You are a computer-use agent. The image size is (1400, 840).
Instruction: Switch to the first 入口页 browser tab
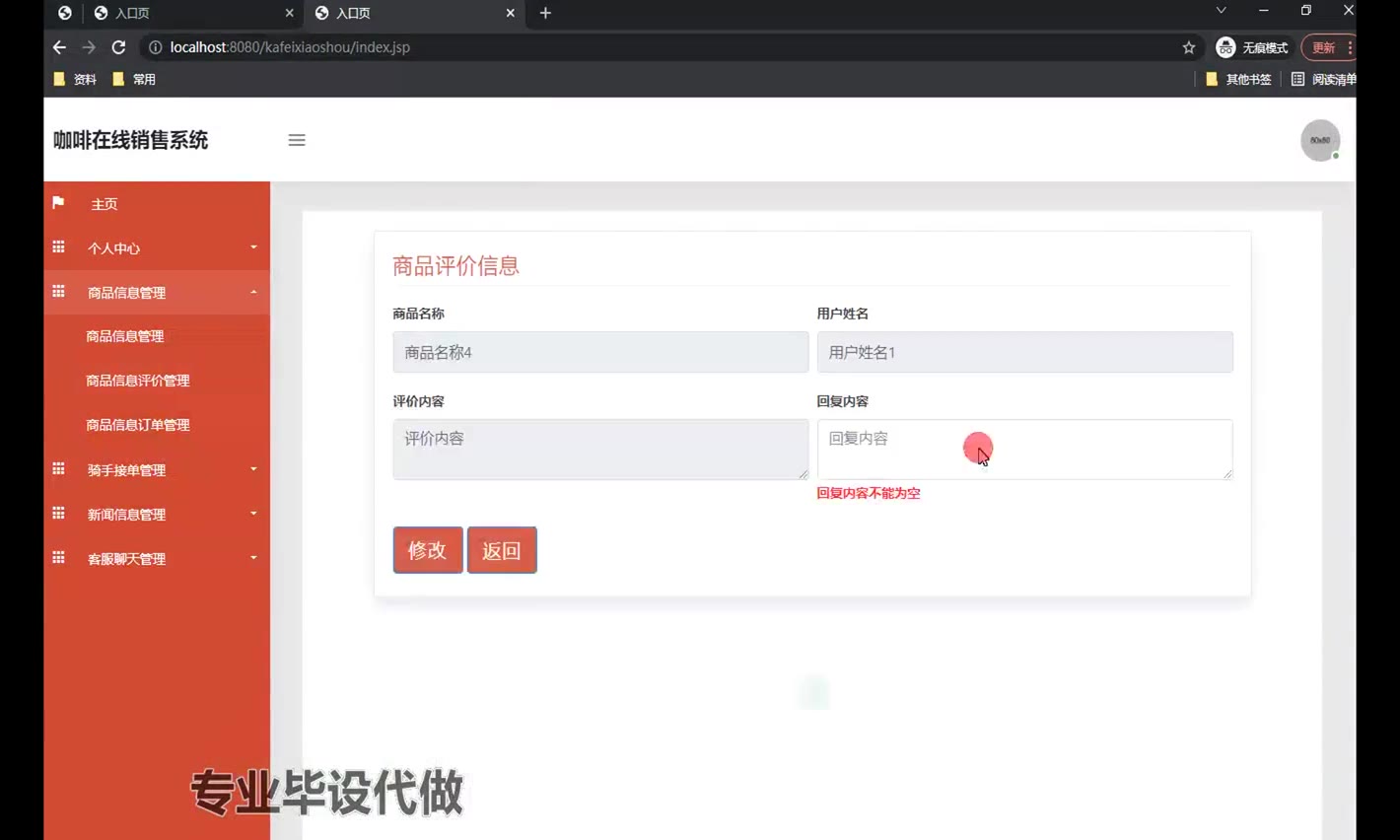tap(192, 13)
